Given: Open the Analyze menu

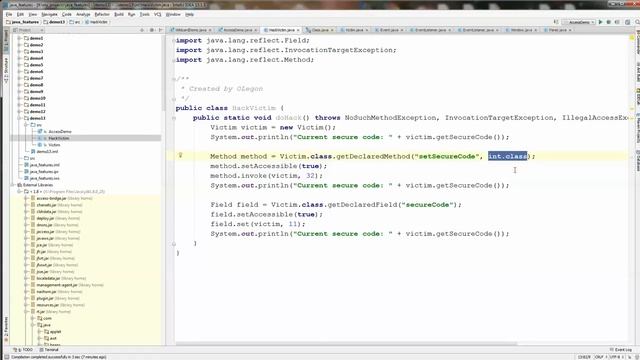Looking at the screenshot, I should 83,14.
